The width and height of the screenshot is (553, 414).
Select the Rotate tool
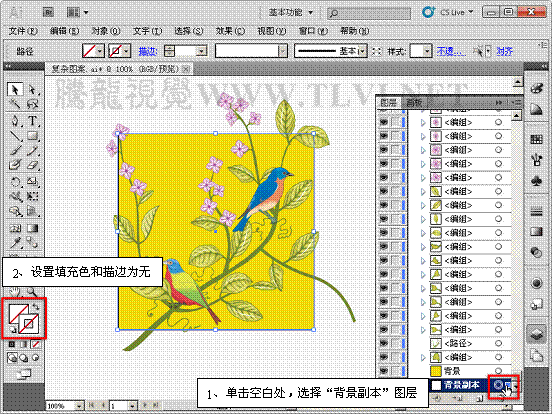15,182
